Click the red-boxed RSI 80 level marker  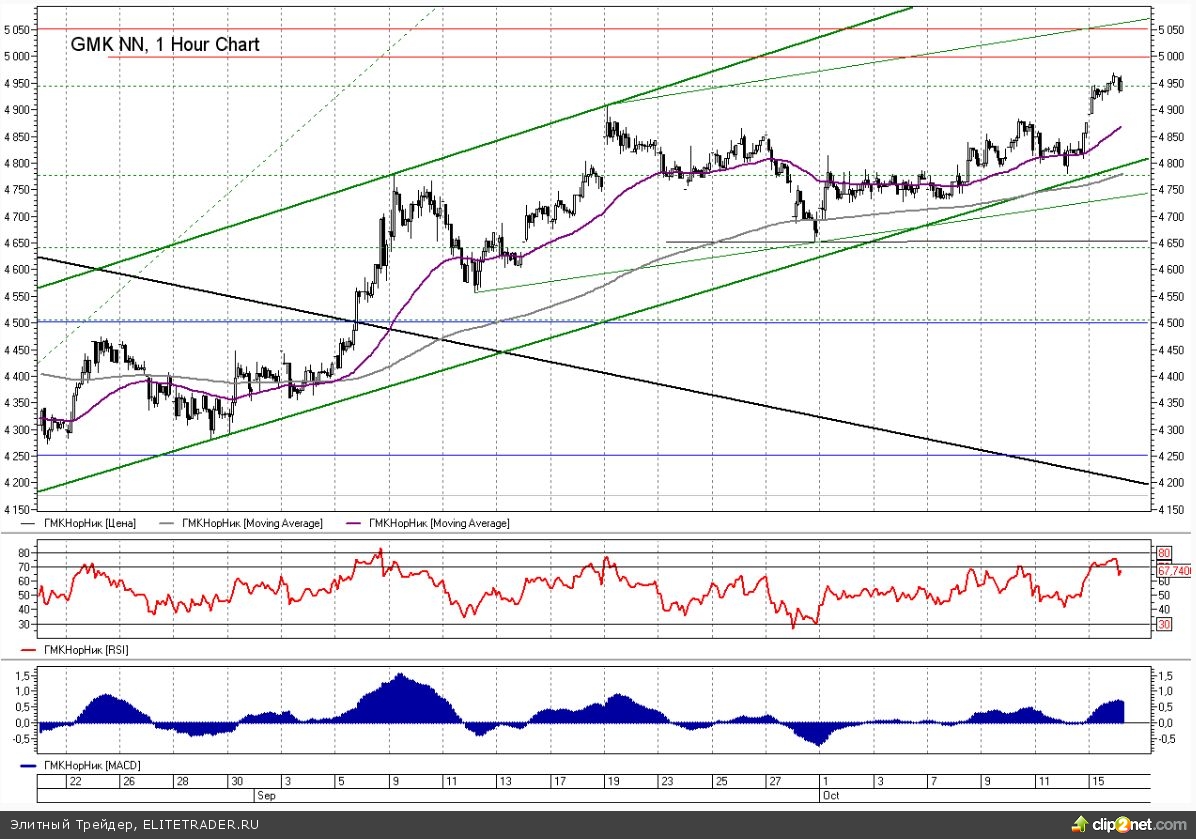pos(1163,552)
